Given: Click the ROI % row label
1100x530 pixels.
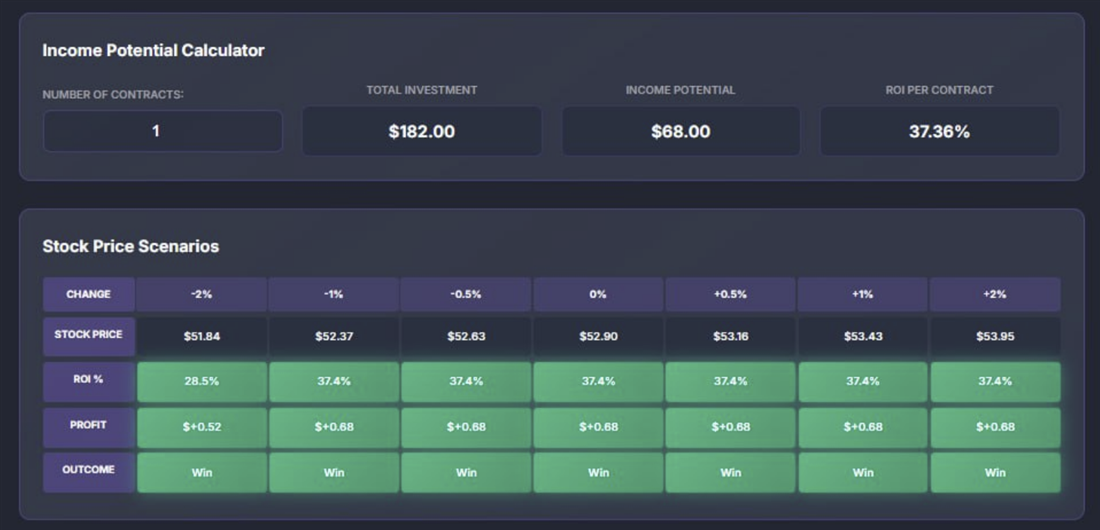Looking at the screenshot, I should coord(88,381).
